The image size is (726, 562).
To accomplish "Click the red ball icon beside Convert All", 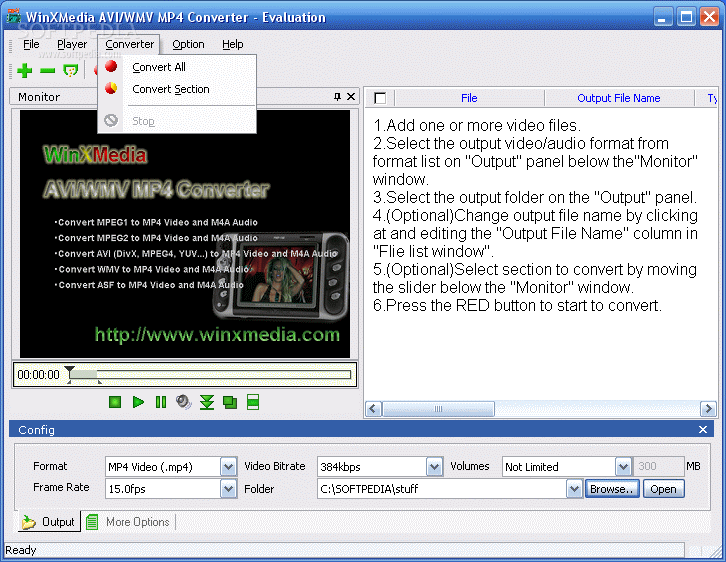I will pyautogui.click(x=111, y=67).
